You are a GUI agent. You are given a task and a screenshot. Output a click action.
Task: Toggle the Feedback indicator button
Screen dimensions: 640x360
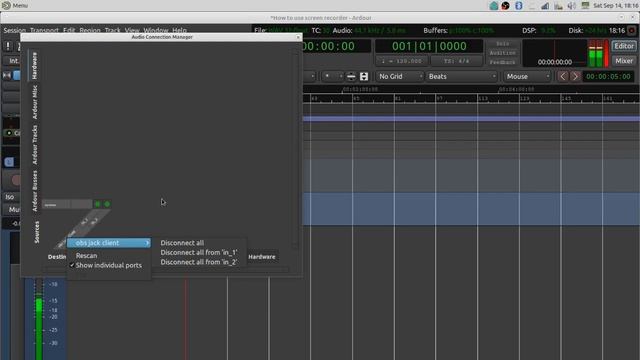[502, 62]
